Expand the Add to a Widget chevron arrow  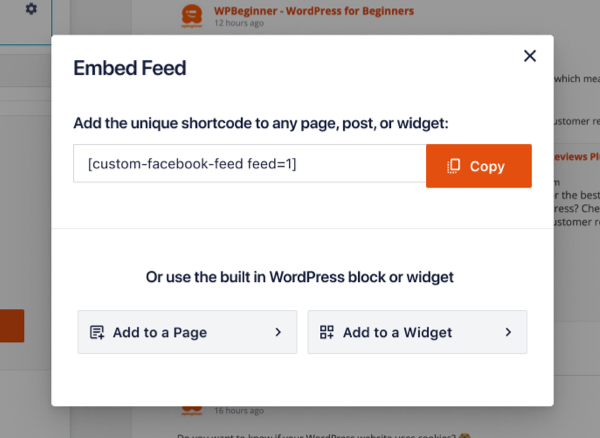pos(508,332)
